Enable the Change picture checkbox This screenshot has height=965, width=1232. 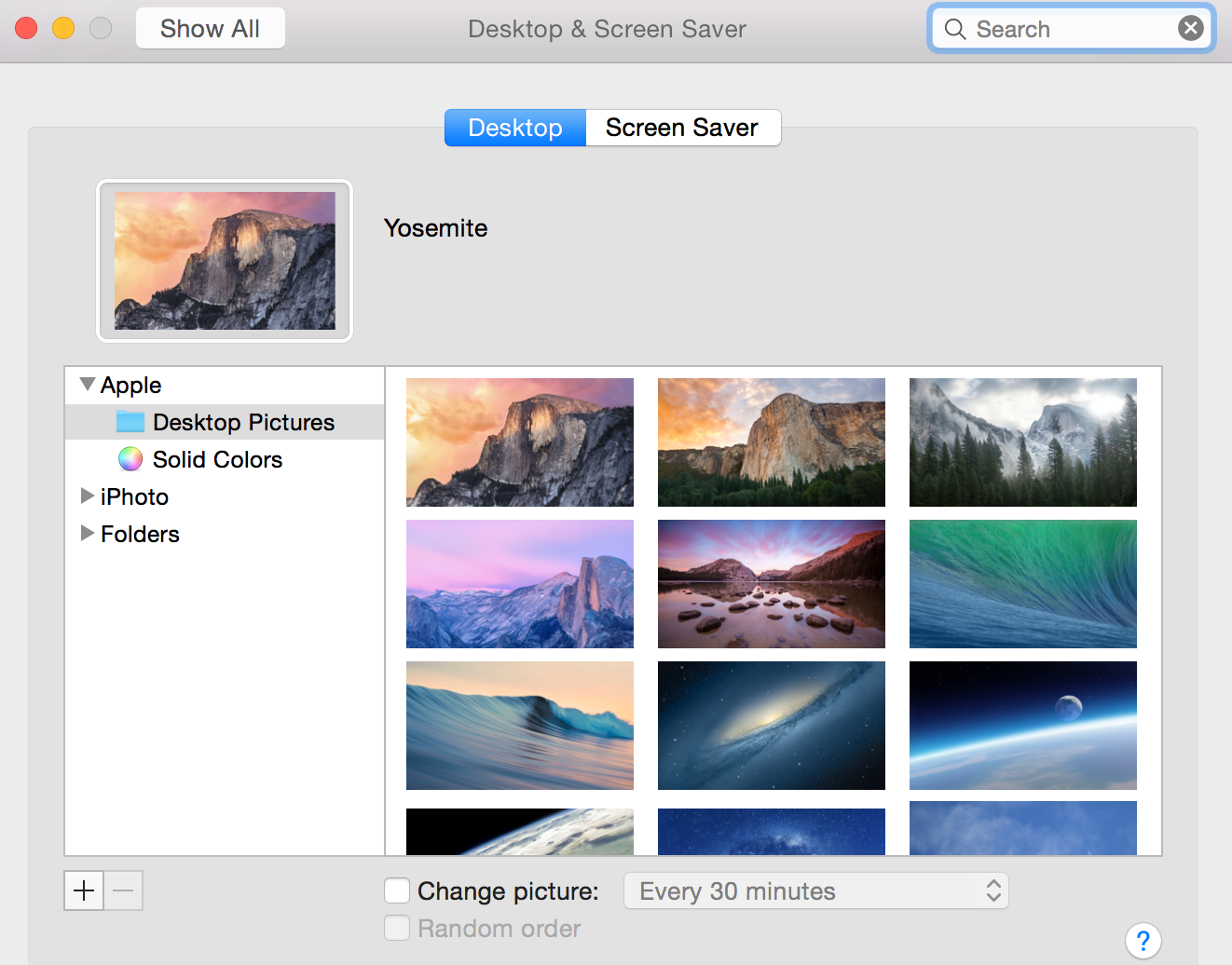click(397, 891)
